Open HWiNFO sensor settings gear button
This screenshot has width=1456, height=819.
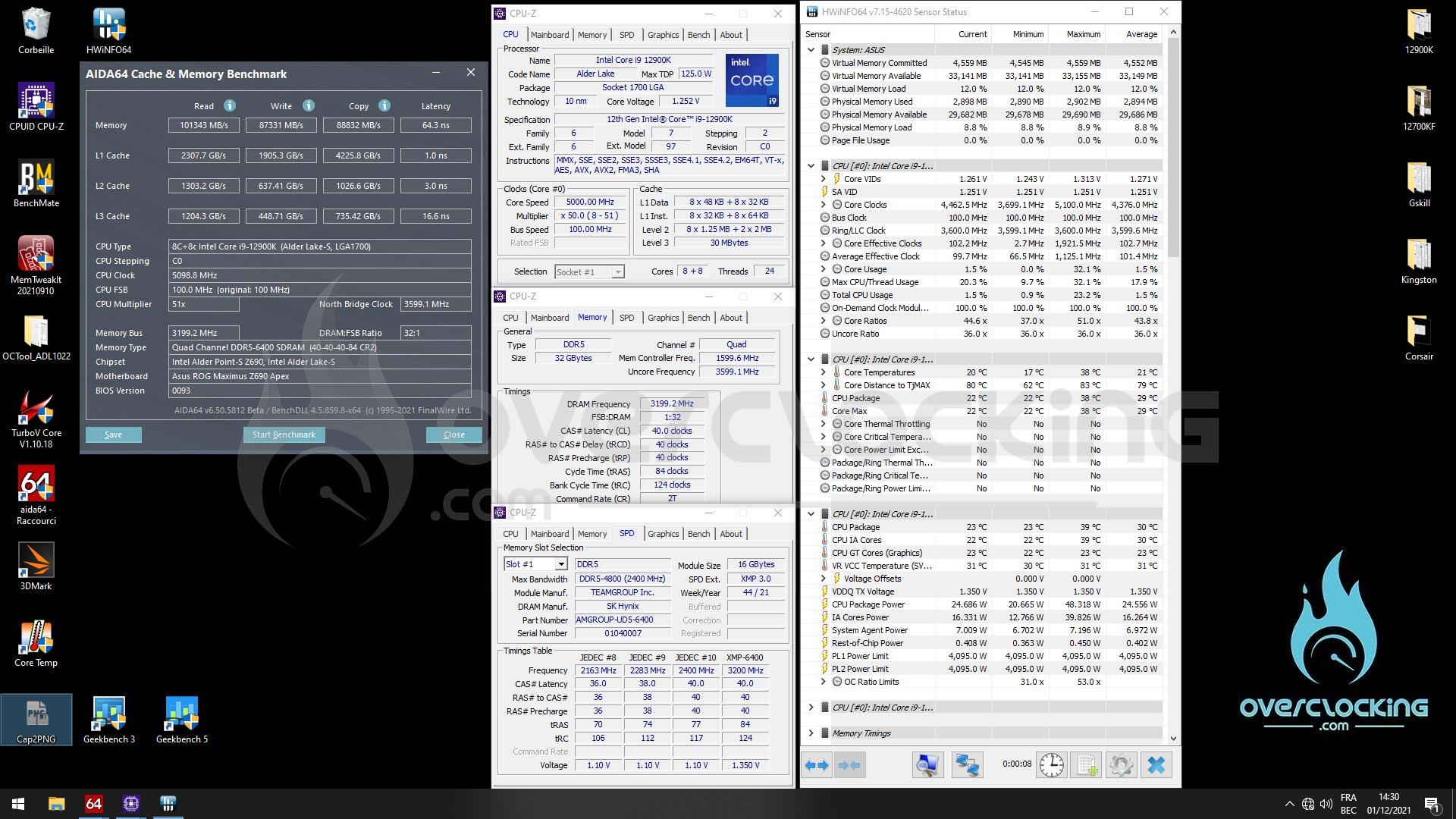coord(1122,765)
